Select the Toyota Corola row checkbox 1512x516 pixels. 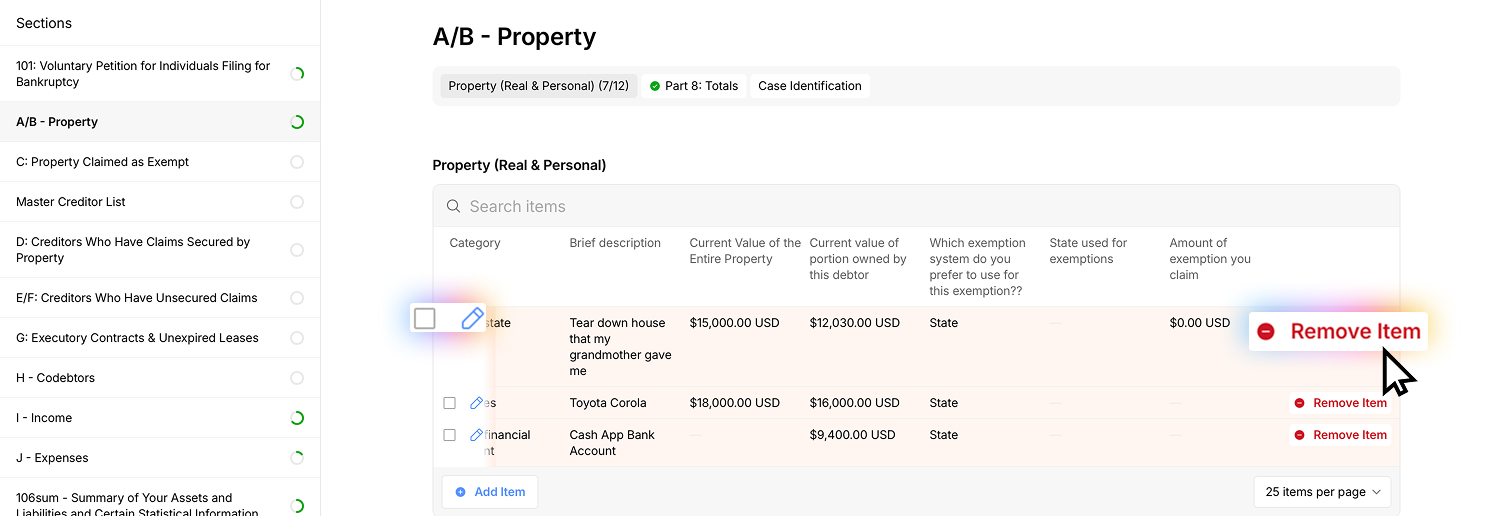click(x=450, y=403)
